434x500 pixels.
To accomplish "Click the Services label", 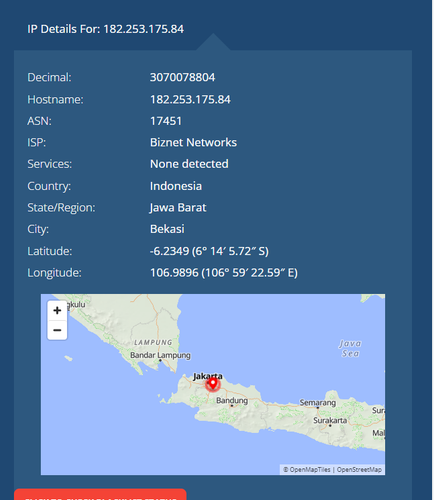I will [x=49, y=164].
